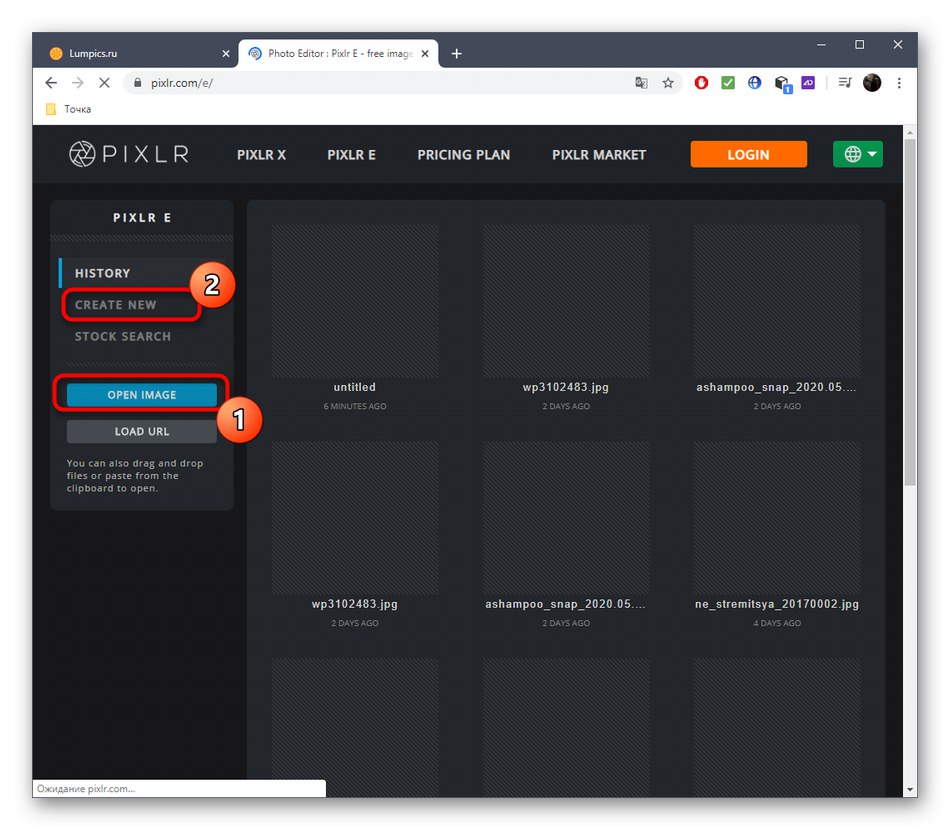Click the '6 MINUTES AGO' timestamp
The width and height of the screenshot is (950, 830).
click(354, 407)
